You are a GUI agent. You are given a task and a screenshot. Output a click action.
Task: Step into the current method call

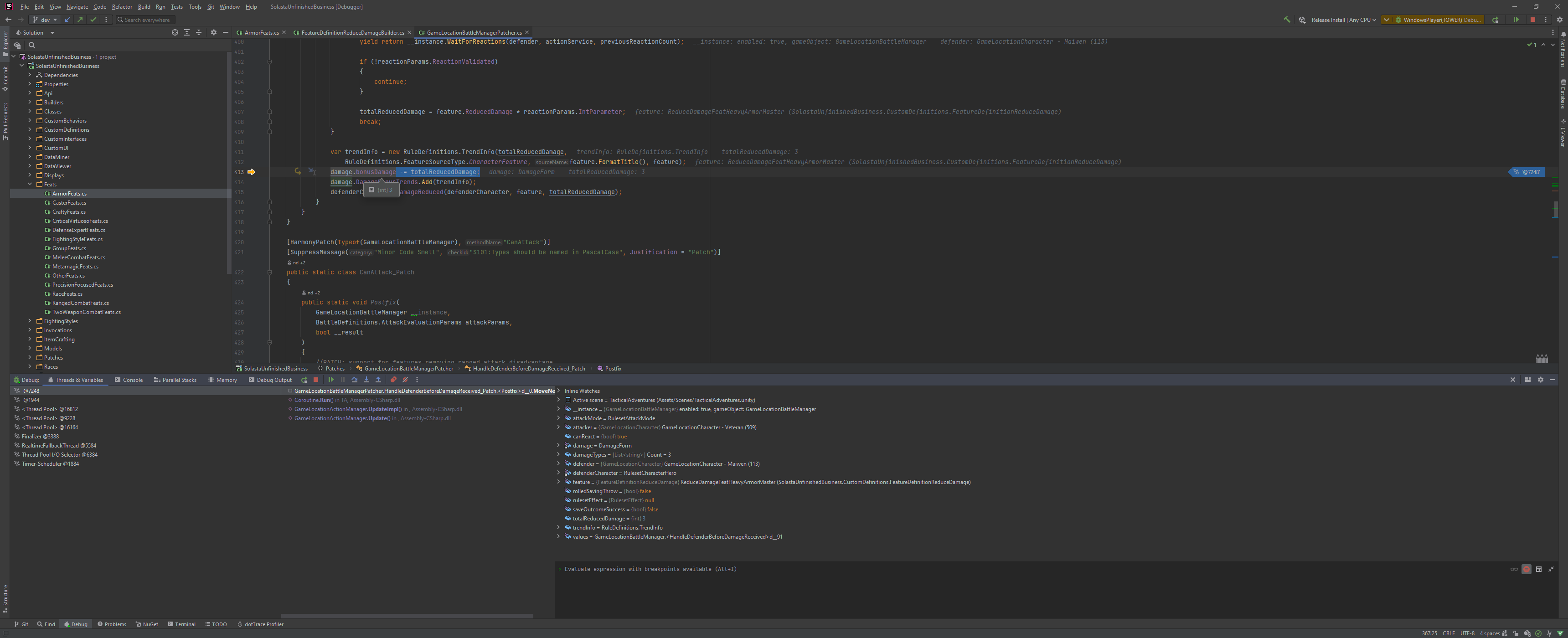coord(366,379)
